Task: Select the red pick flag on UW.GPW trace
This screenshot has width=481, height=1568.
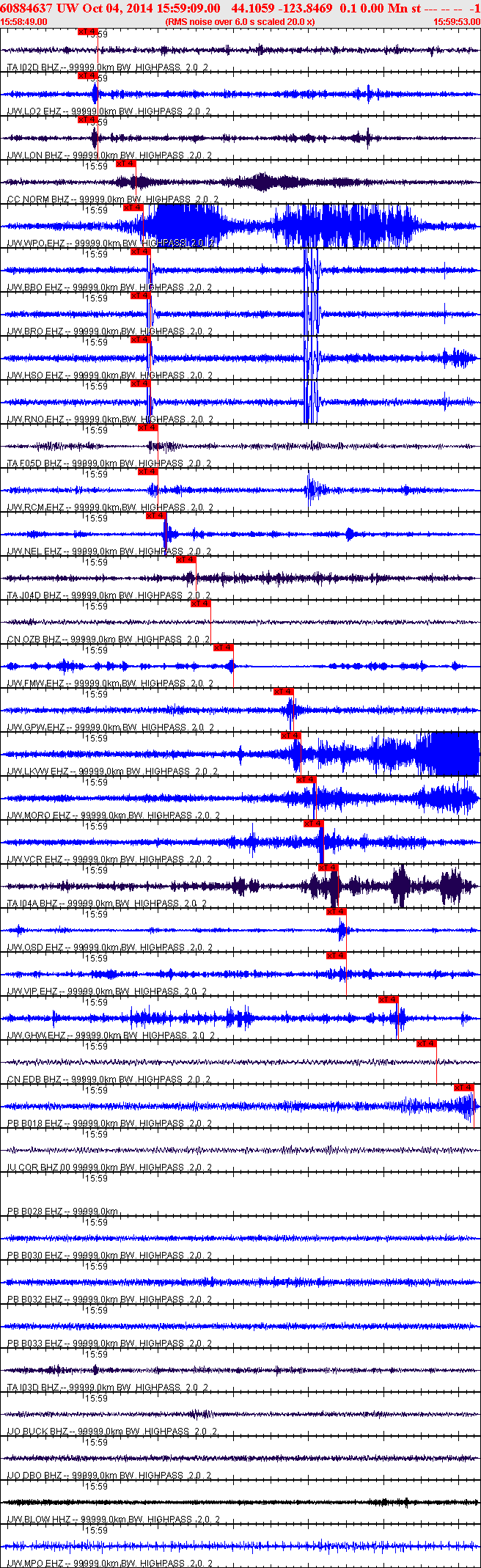Action: (284, 692)
